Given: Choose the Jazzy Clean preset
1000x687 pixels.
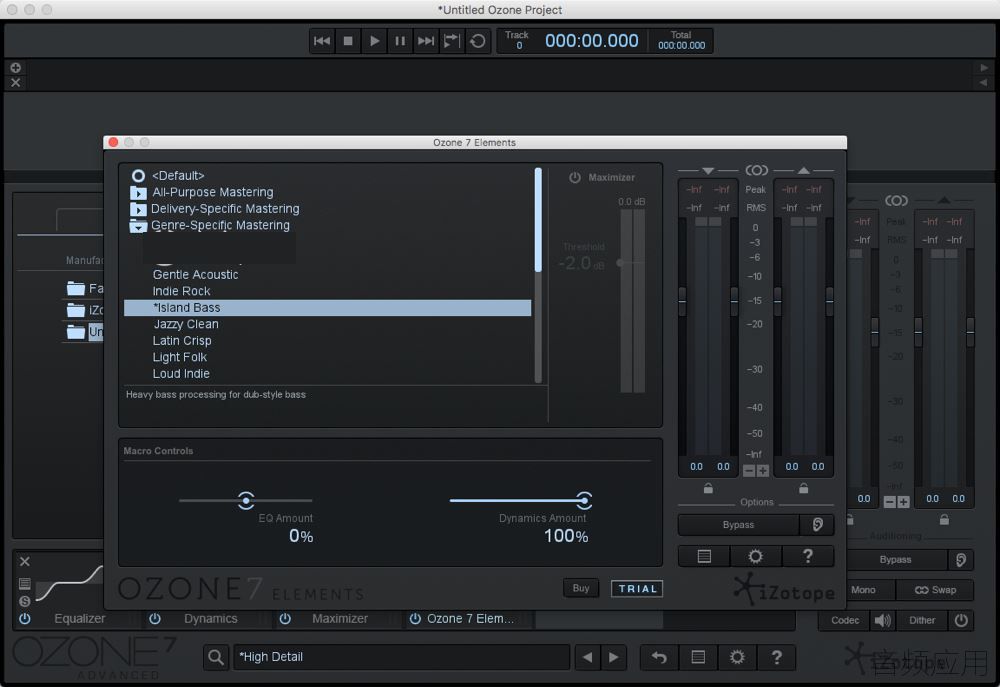Looking at the screenshot, I should point(186,325).
